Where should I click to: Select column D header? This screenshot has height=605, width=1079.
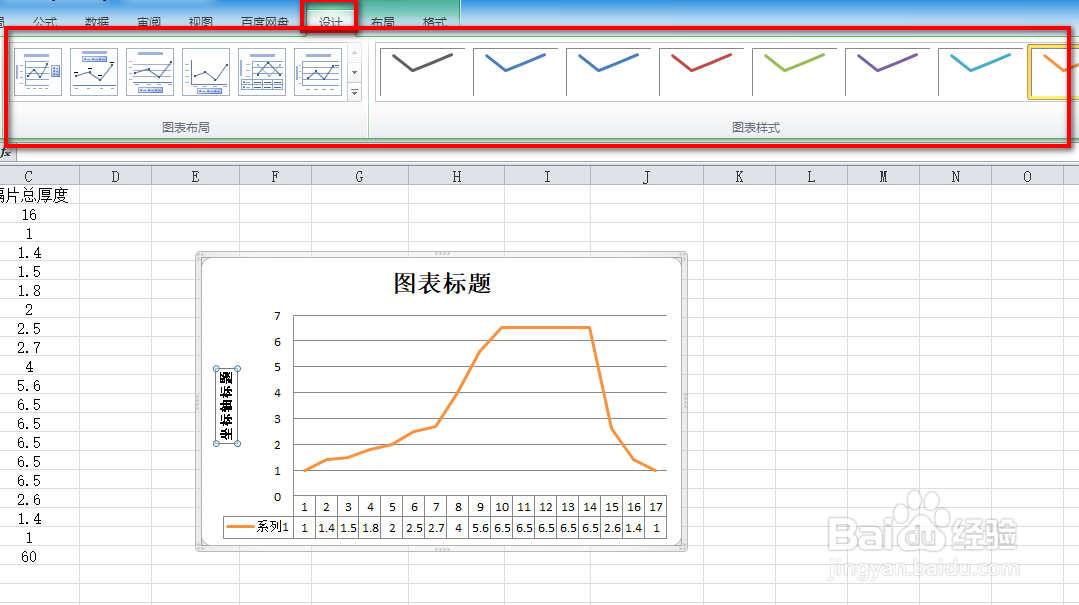[x=115, y=176]
